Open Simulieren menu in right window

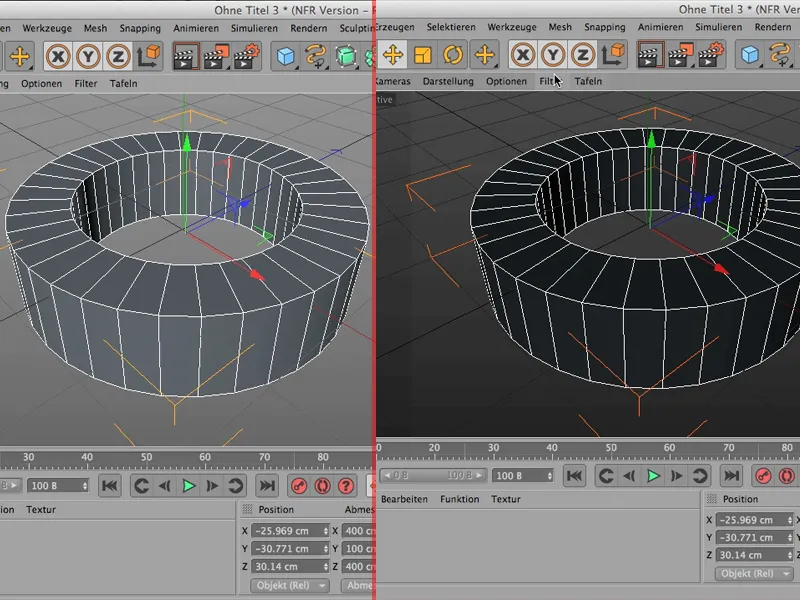718,27
